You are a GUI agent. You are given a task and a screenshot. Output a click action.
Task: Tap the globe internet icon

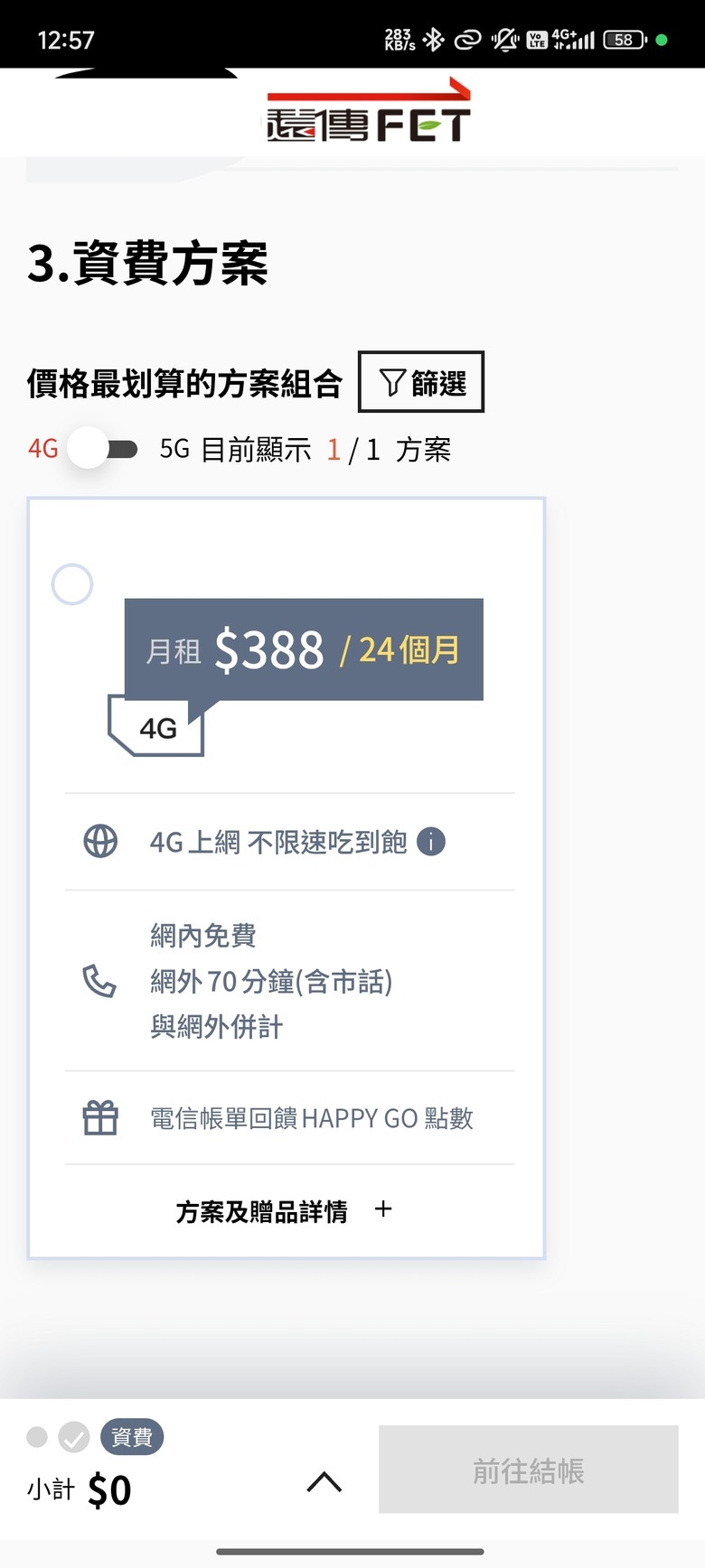pyautogui.click(x=100, y=842)
